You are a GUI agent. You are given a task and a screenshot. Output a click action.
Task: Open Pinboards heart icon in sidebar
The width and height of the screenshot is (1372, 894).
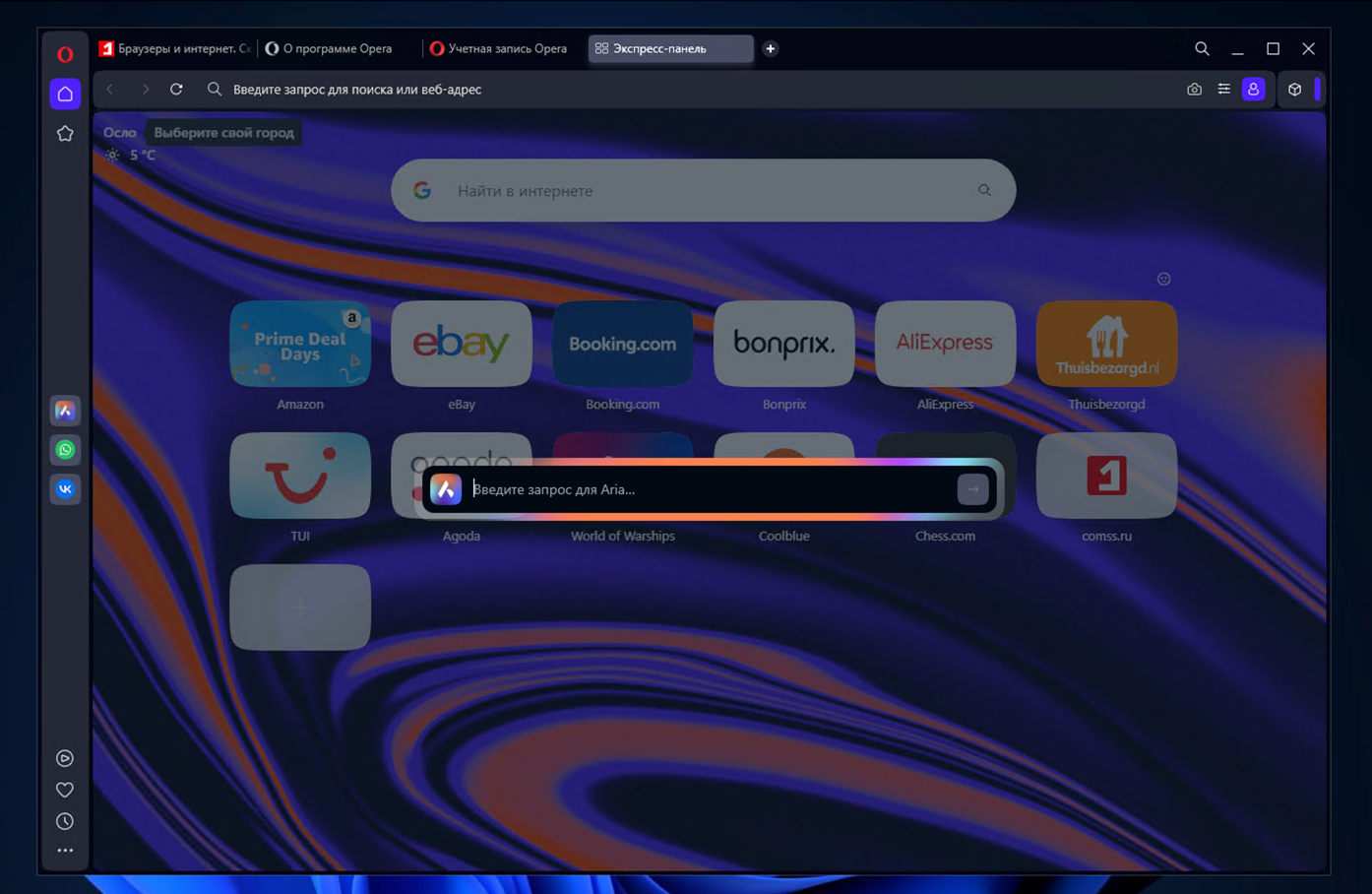point(65,790)
